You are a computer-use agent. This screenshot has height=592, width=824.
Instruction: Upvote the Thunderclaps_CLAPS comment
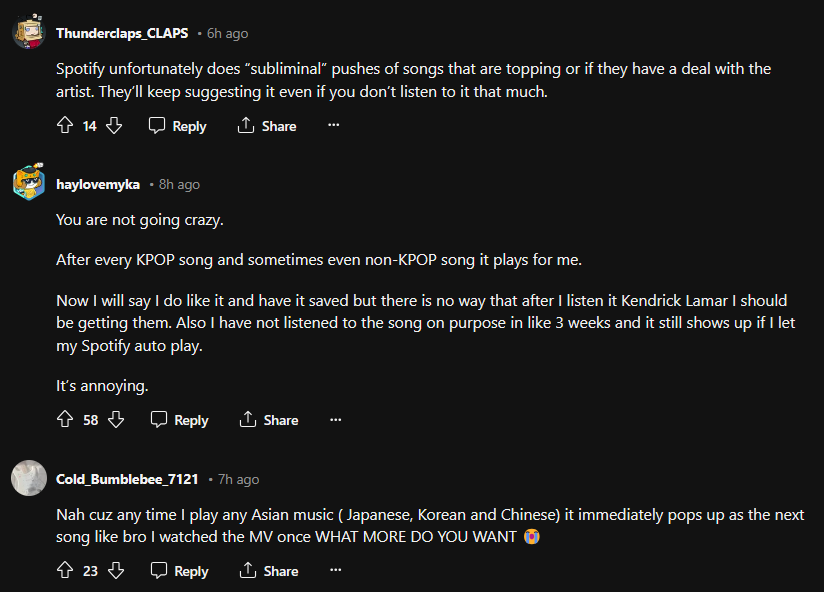(66, 126)
